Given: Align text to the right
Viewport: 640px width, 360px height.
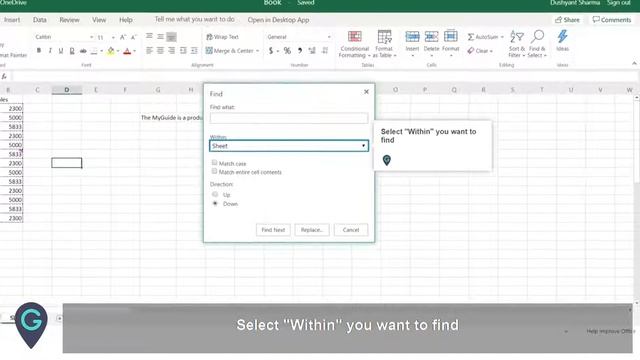Looking at the screenshot, I should click(x=171, y=51).
